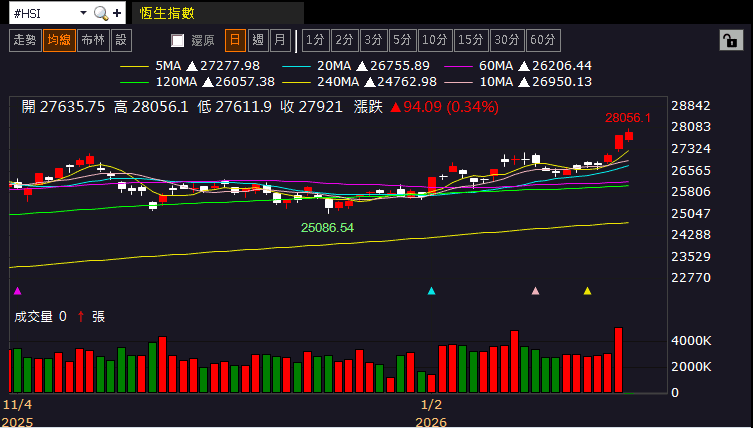Switch to 走勢 trend view

point(25,40)
